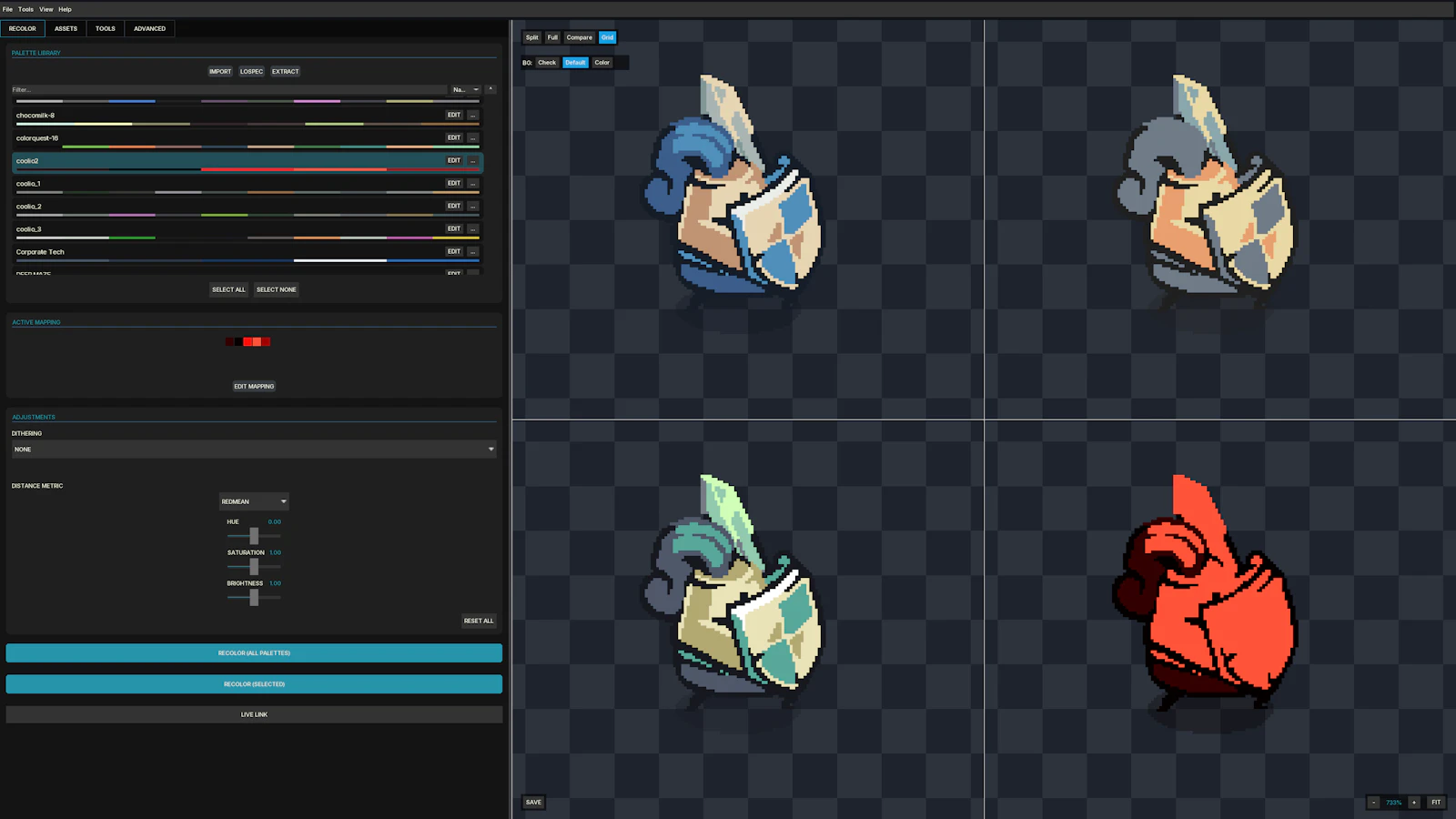
Task: Open the Tools menu
Action: (x=25, y=9)
